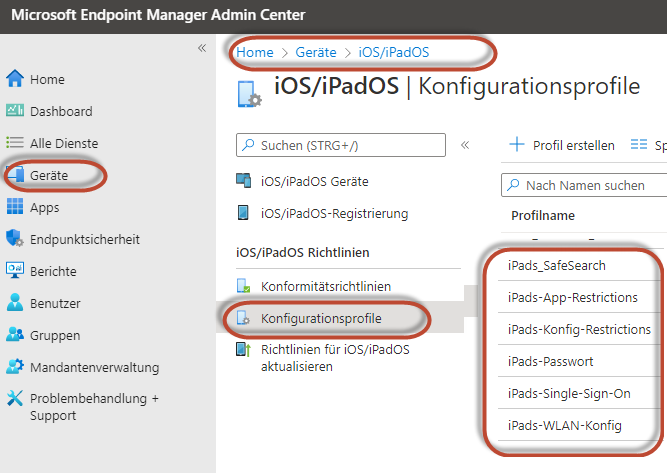The width and height of the screenshot is (667, 473).
Task: Click the Apps grid icon
Action: [x=15, y=207]
